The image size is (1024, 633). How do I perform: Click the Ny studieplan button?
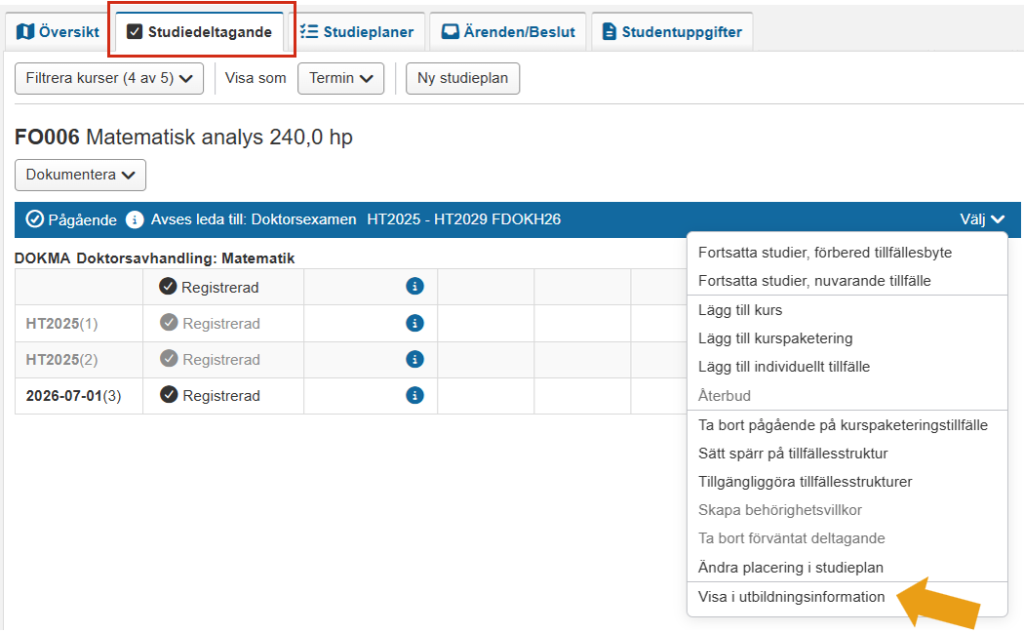tap(462, 78)
